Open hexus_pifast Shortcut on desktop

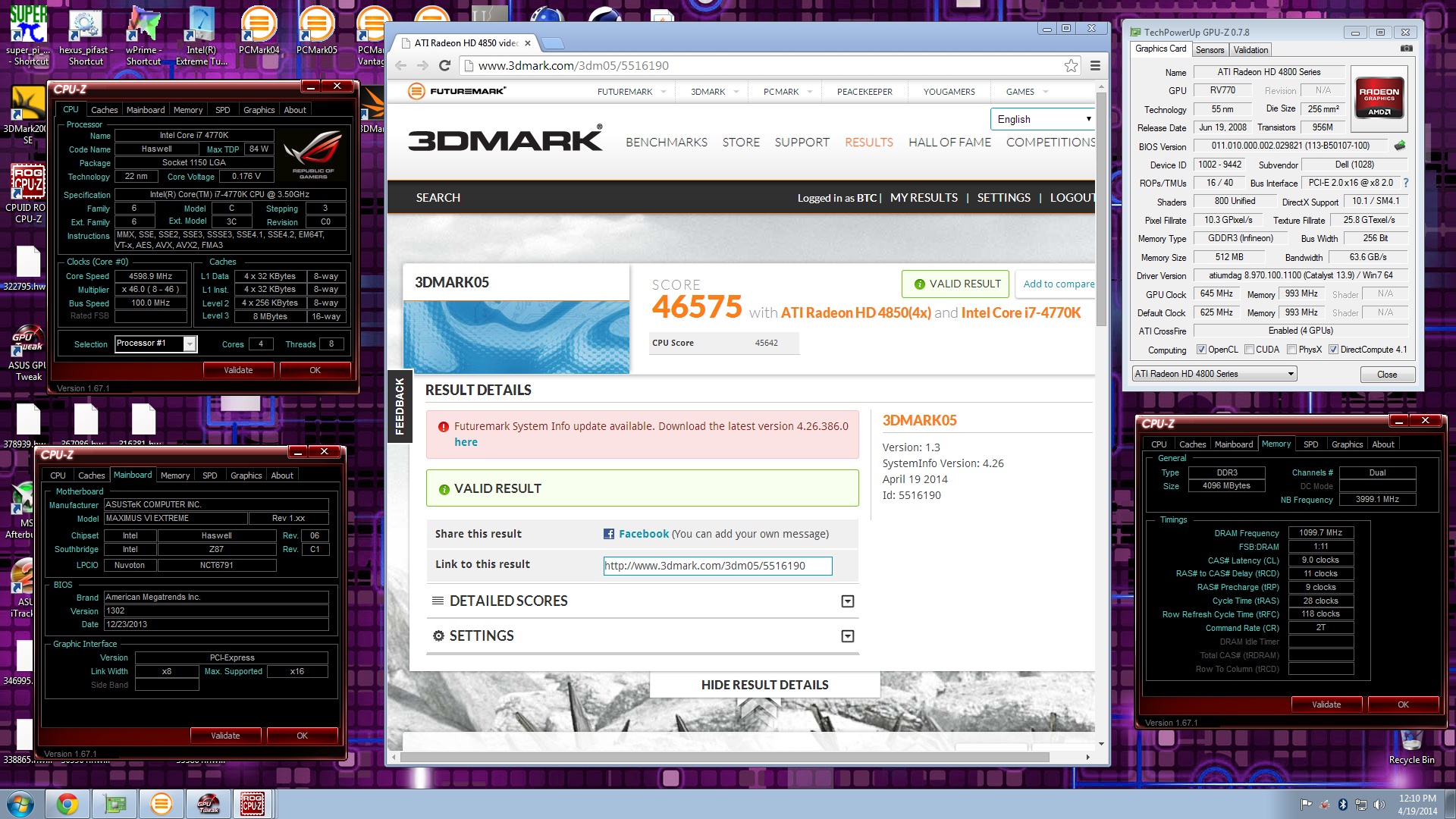pyautogui.click(x=86, y=34)
